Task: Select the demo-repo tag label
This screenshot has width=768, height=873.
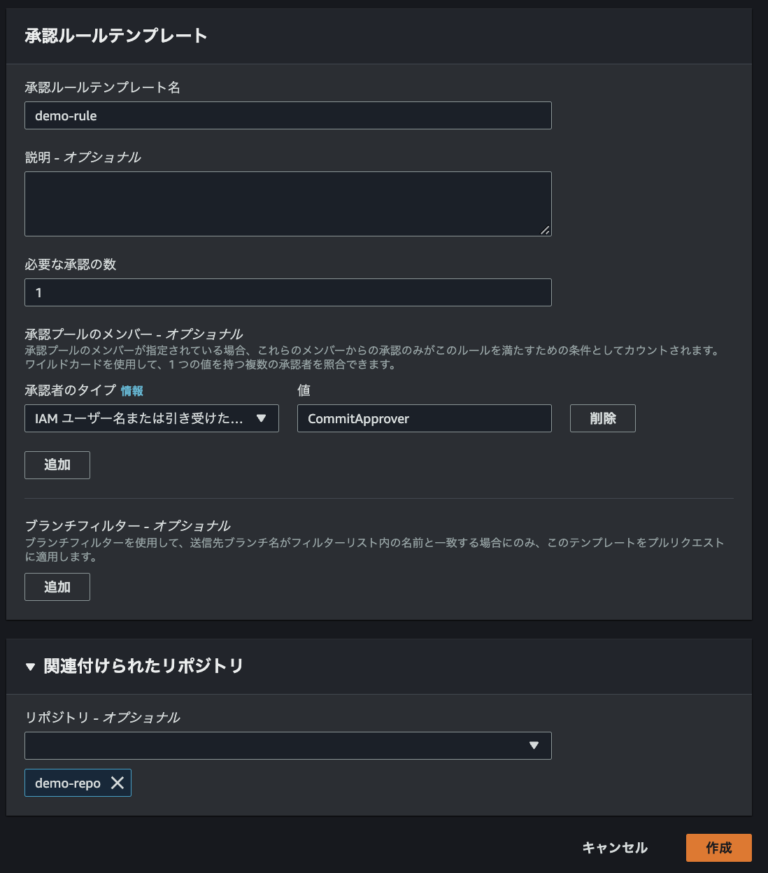Action: 68,782
